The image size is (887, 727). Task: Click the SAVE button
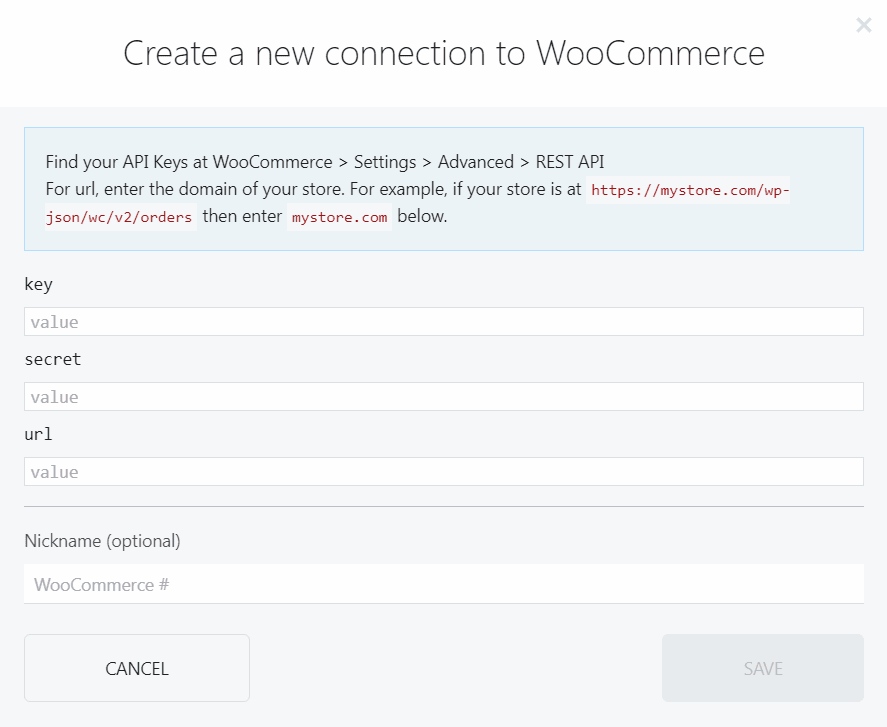tap(763, 668)
